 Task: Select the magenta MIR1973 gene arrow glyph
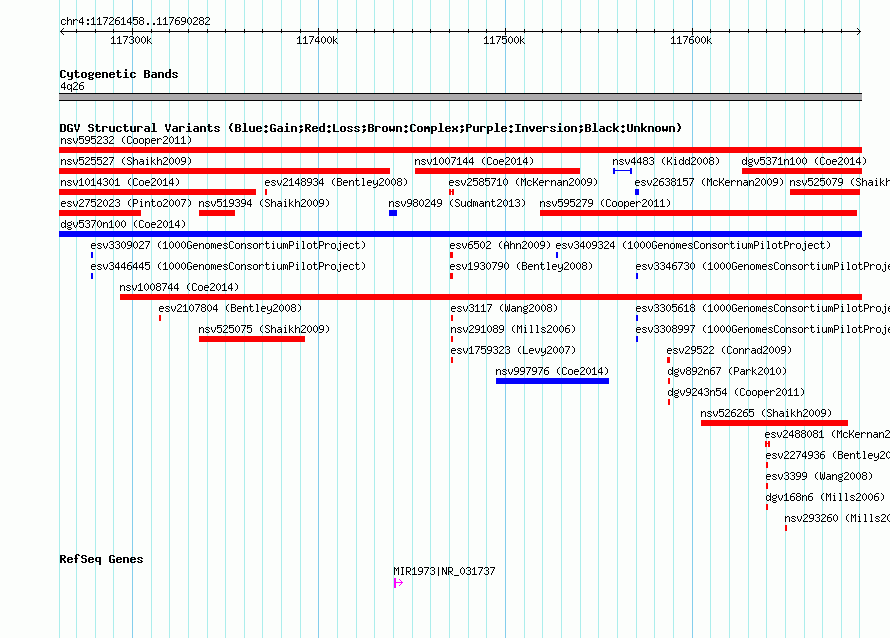[398, 583]
